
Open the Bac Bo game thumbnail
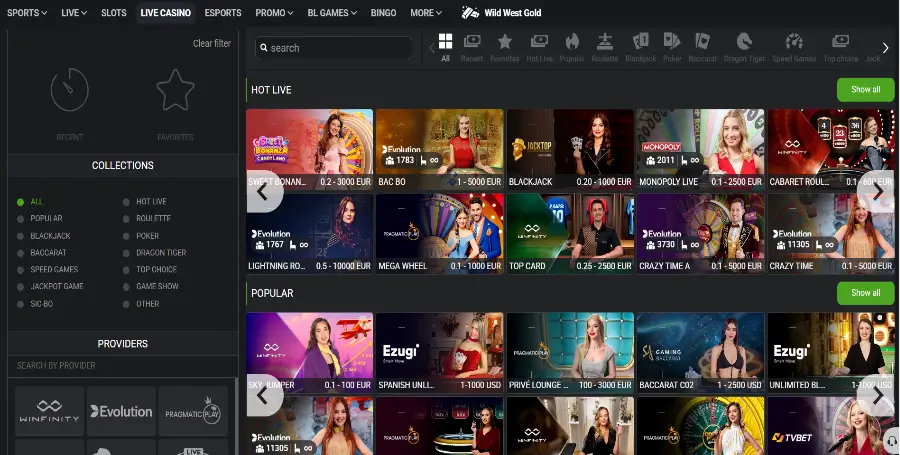[440, 149]
